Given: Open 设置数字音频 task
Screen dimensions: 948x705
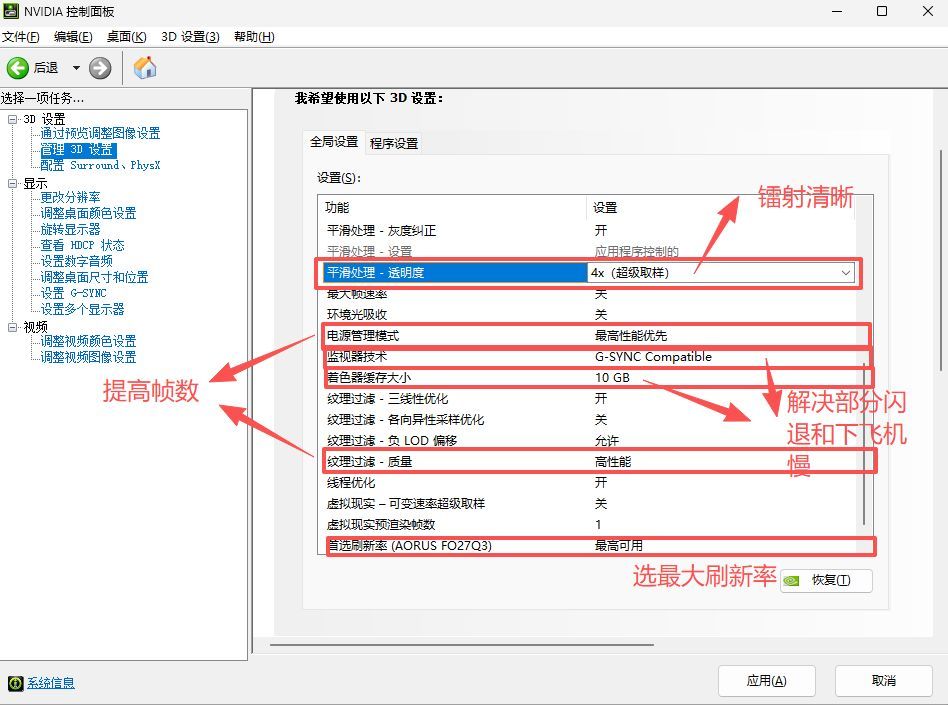Looking at the screenshot, I should (76, 261).
